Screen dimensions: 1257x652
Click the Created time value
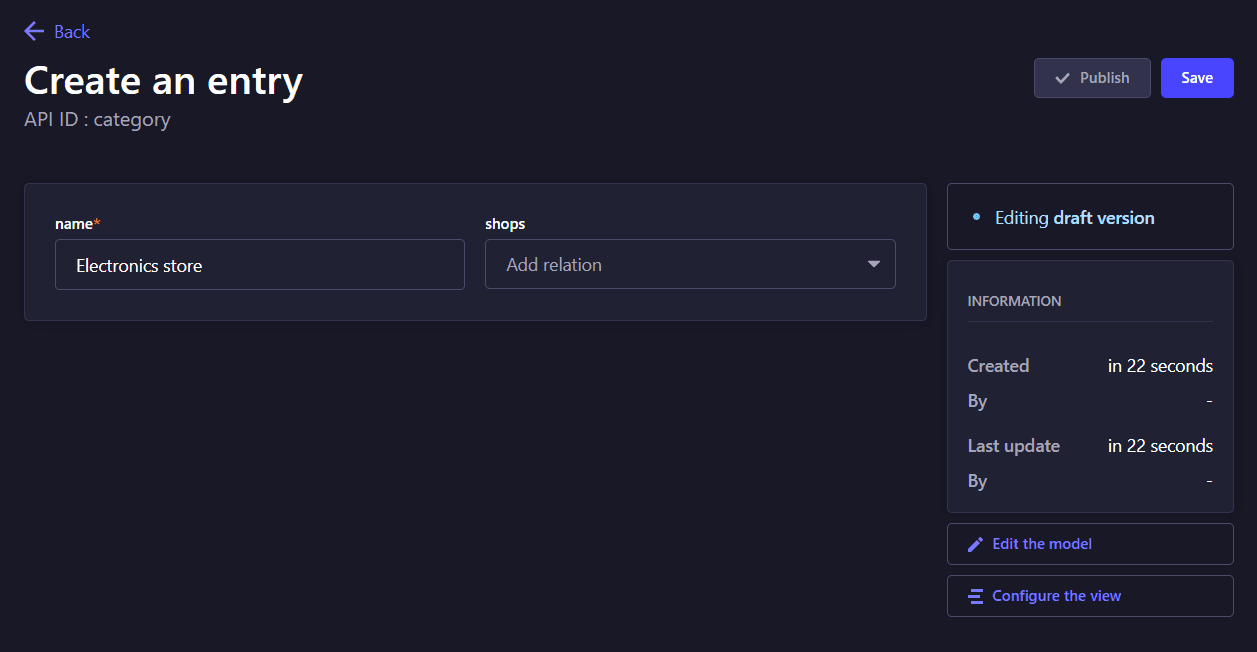point(1160,366)
